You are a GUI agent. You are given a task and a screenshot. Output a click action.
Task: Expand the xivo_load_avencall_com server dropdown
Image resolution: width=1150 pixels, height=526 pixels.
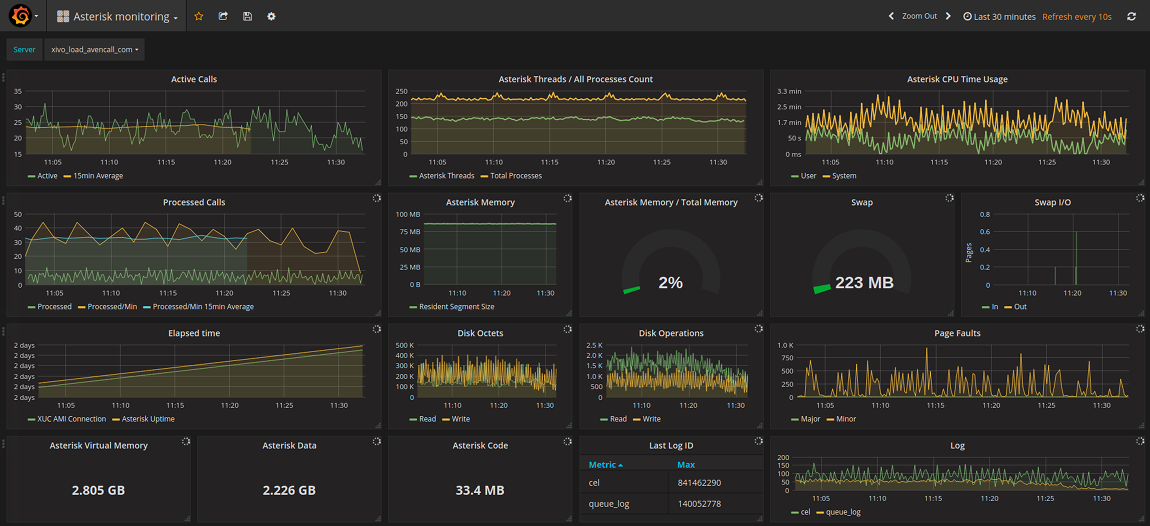[95, 49]
